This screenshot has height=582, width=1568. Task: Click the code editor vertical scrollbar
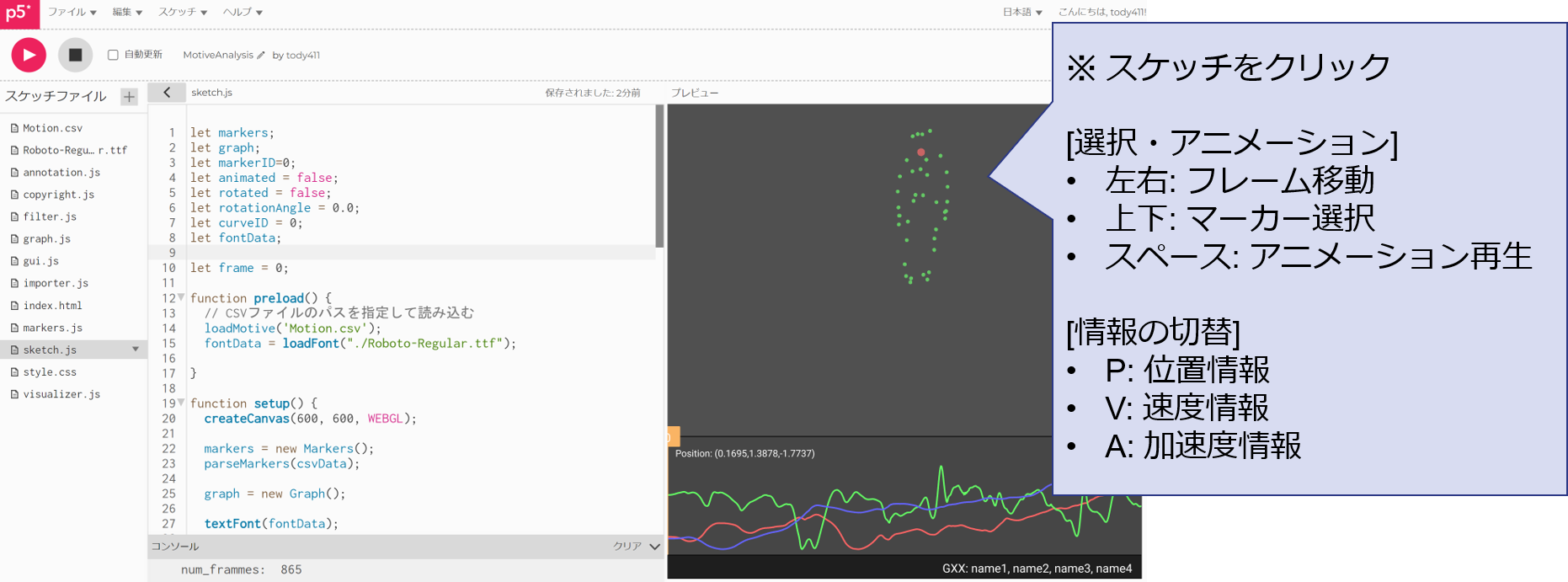tap(659, 177)
